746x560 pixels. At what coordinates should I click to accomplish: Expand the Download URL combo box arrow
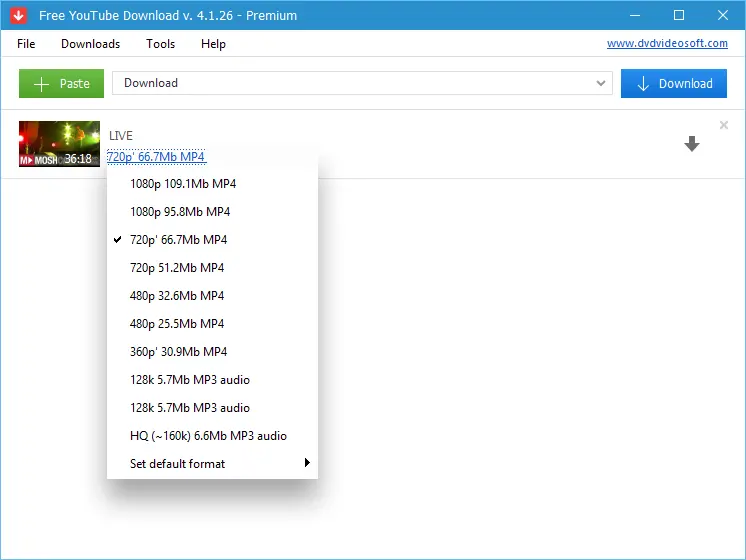601,84
